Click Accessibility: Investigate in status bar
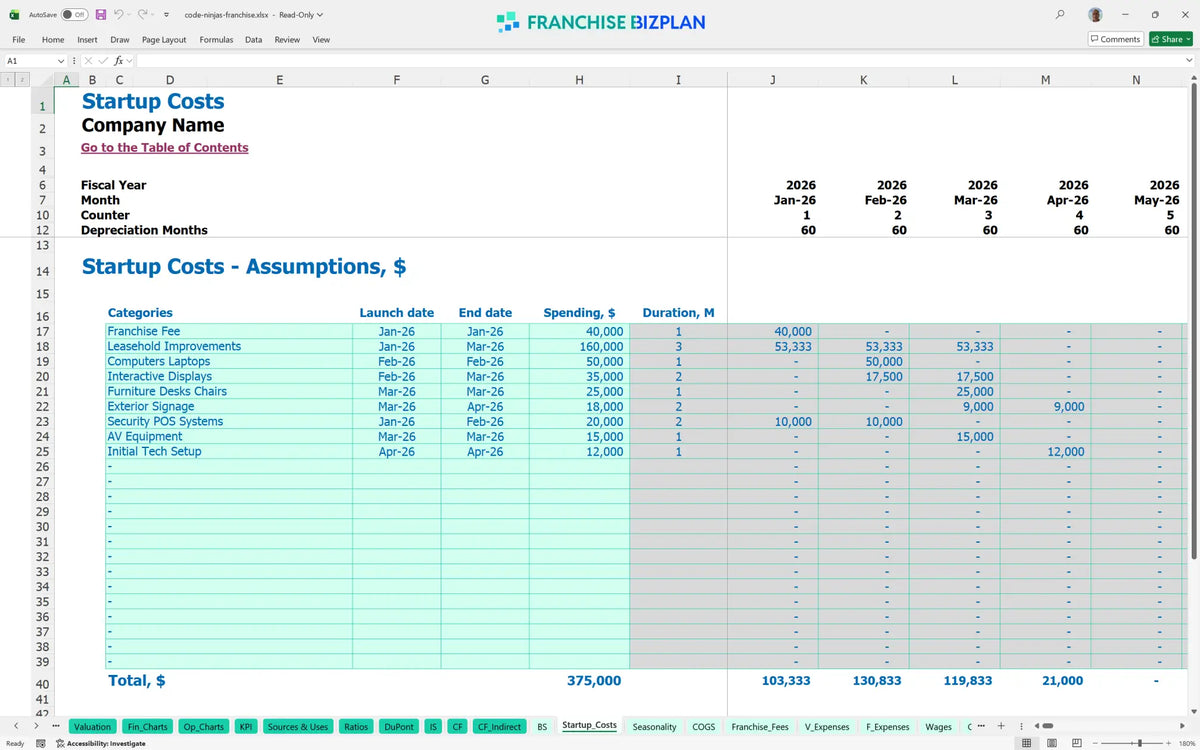Viewport: 1200px width, 750px height. [x=100, y=743]
